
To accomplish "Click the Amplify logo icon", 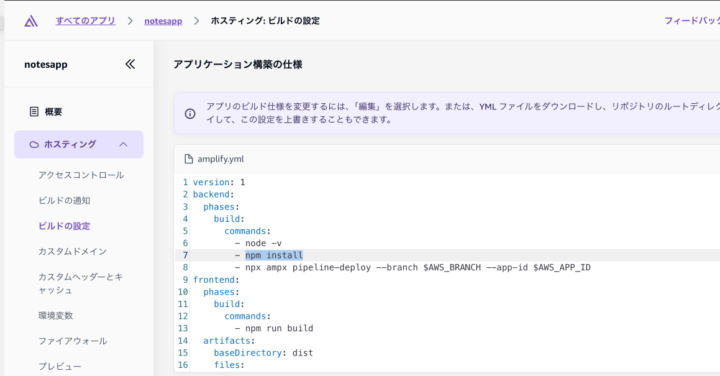I will click(x=31, y=21).
